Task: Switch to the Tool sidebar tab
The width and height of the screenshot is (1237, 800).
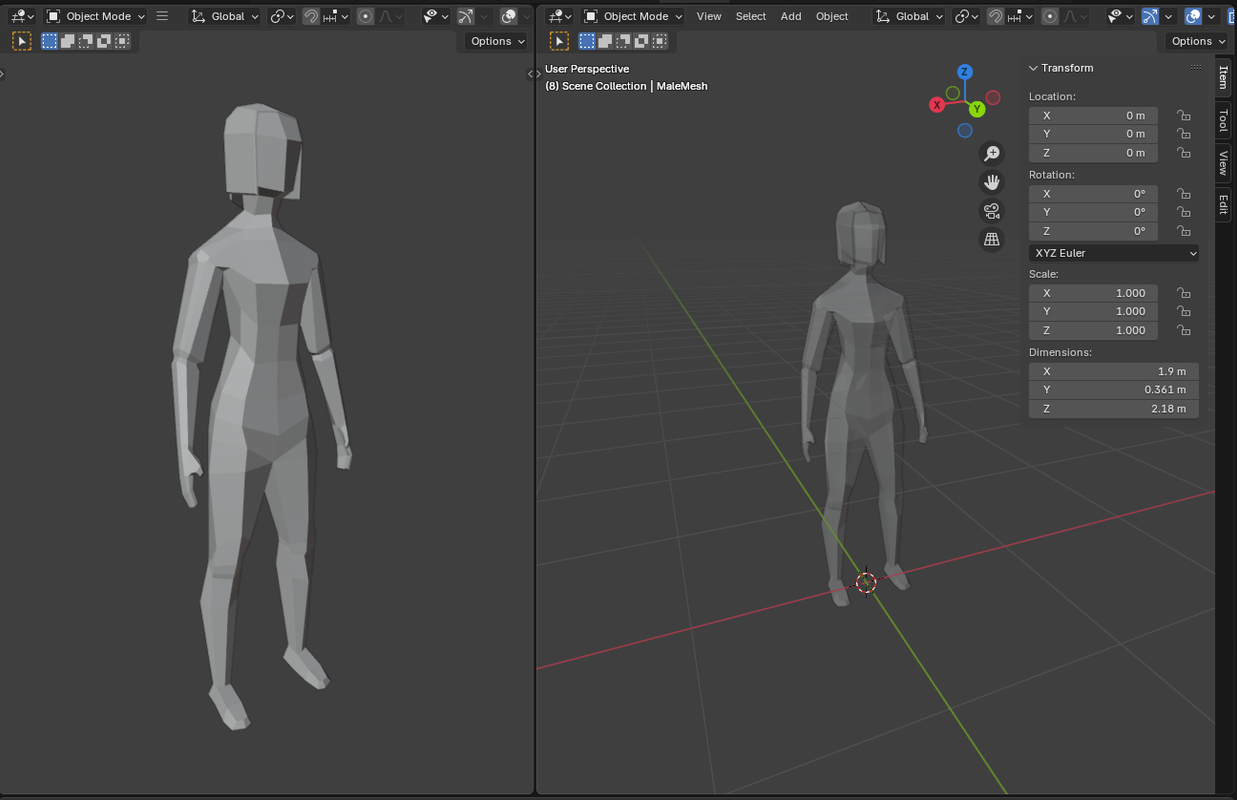Action: 1223,121
